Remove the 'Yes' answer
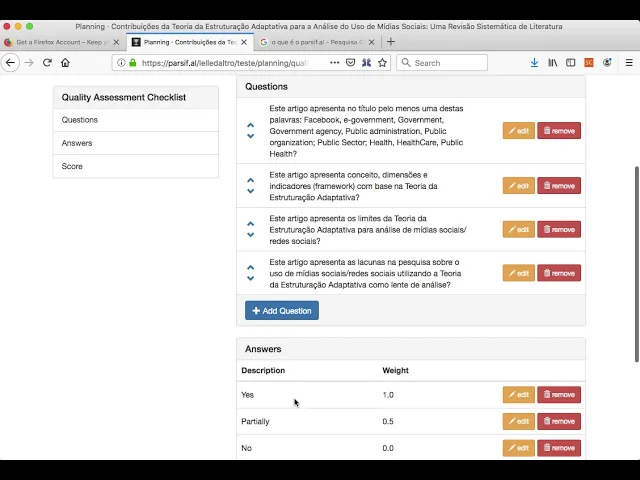This screenshot has width=640, height=480. tap(559, 395)
